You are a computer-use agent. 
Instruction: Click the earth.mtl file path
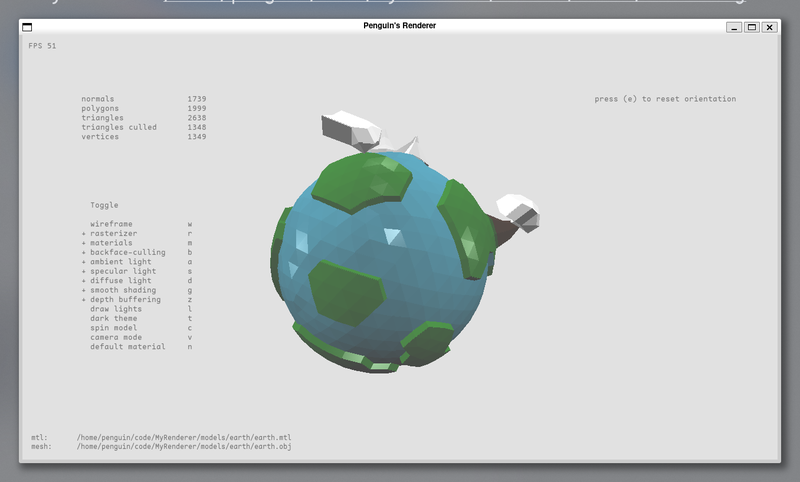pyautogui.click(x=184, y=438)
